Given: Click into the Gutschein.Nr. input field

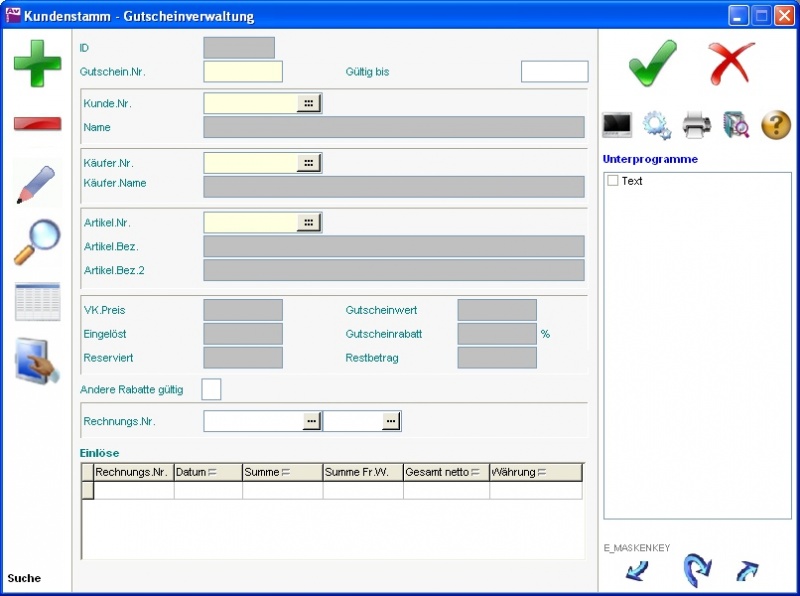Looking at the screenshot, I should (x=242, y=72).
